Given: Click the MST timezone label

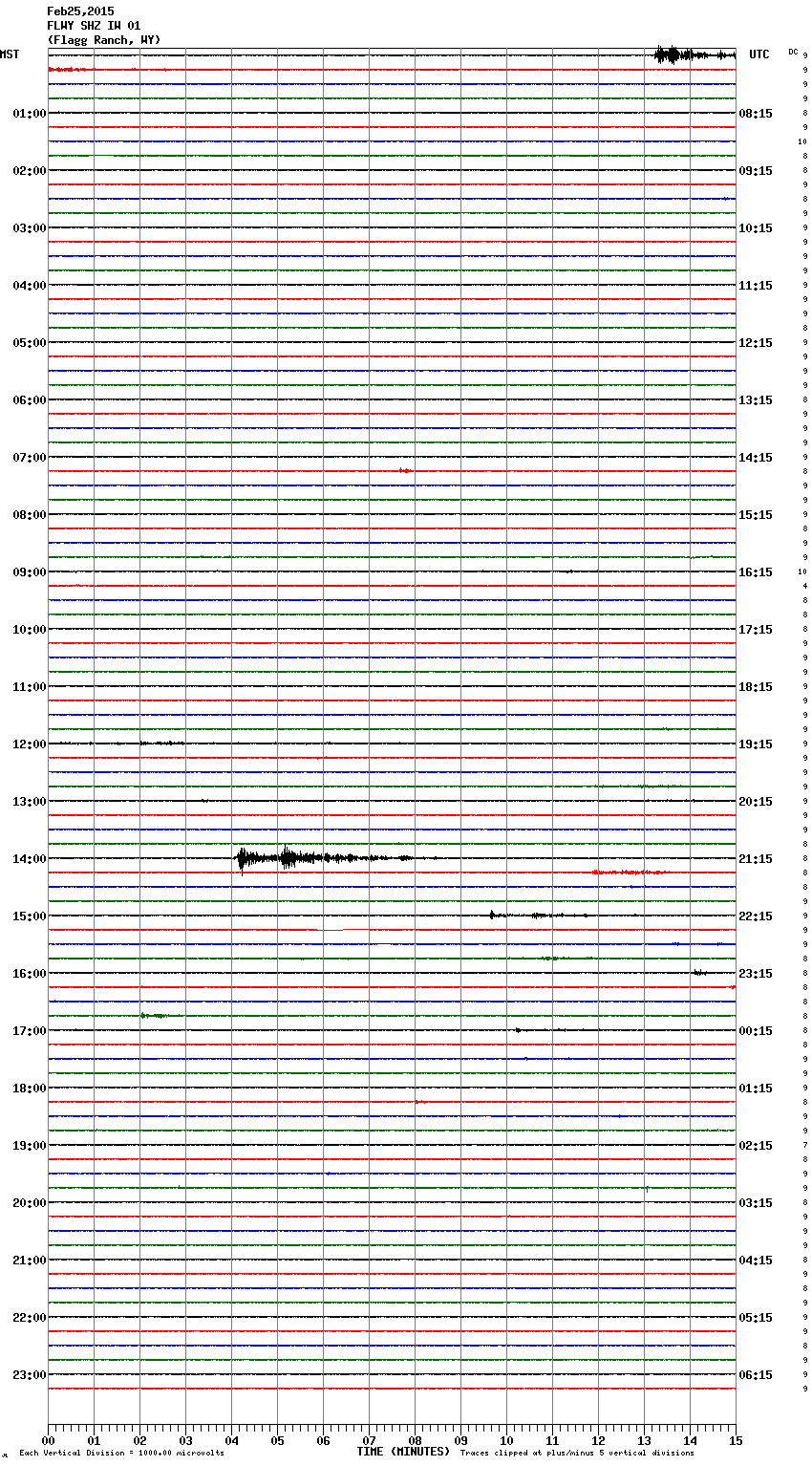Looking at the screenshot, I should point(10,54).
